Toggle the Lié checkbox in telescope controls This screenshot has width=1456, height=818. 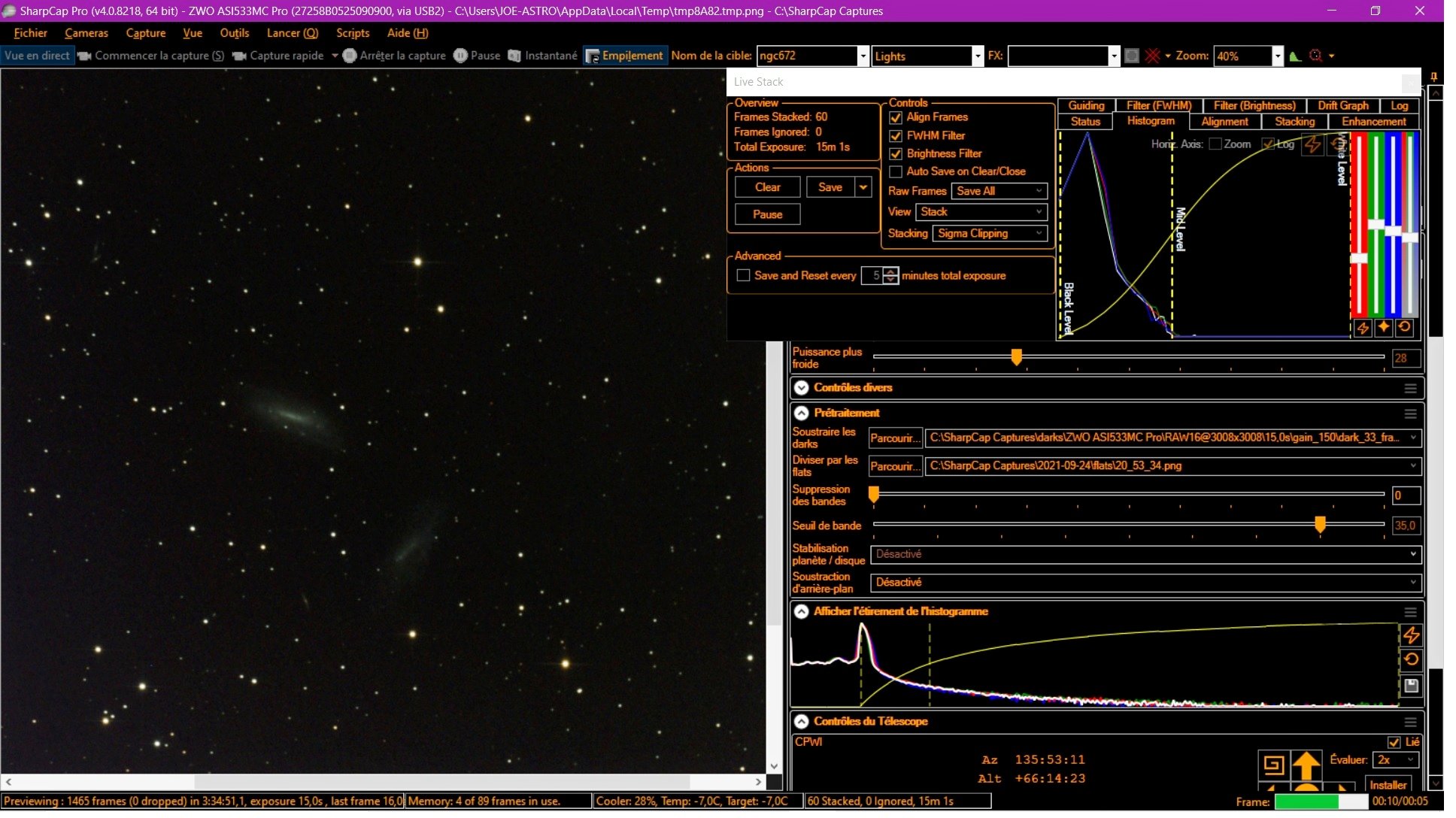pos(1394,742)
